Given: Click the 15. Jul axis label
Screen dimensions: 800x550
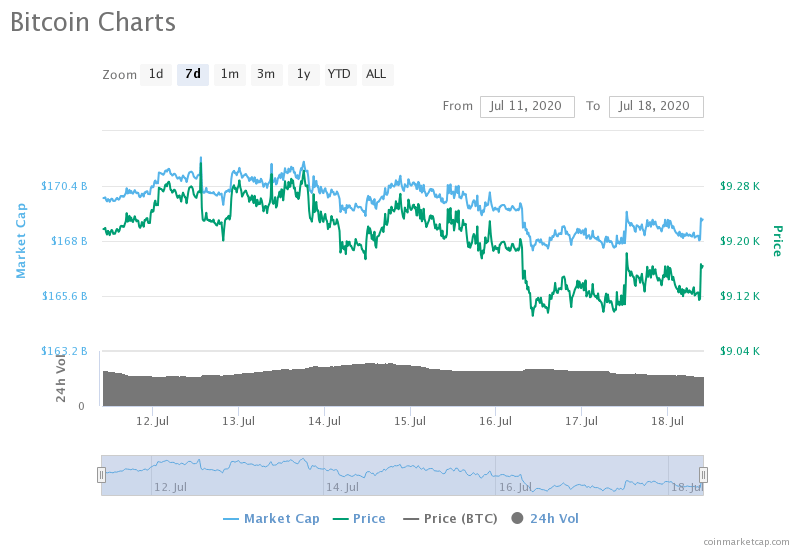Looking at the screenshot, I should [x=410, y=421].
